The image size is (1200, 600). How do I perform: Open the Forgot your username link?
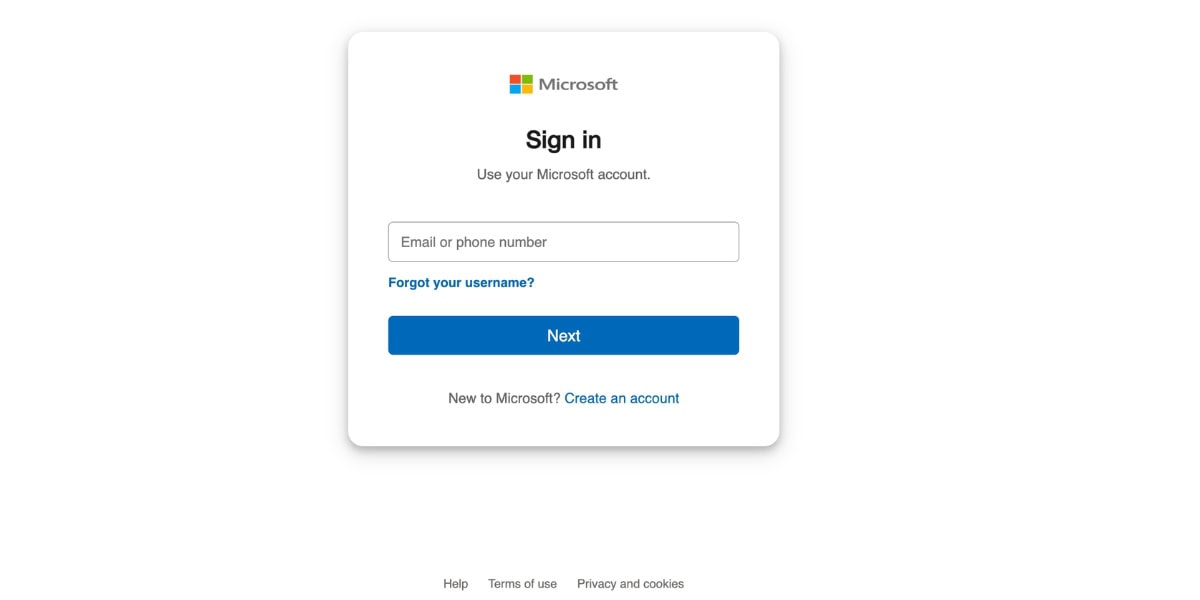point(460,282)
